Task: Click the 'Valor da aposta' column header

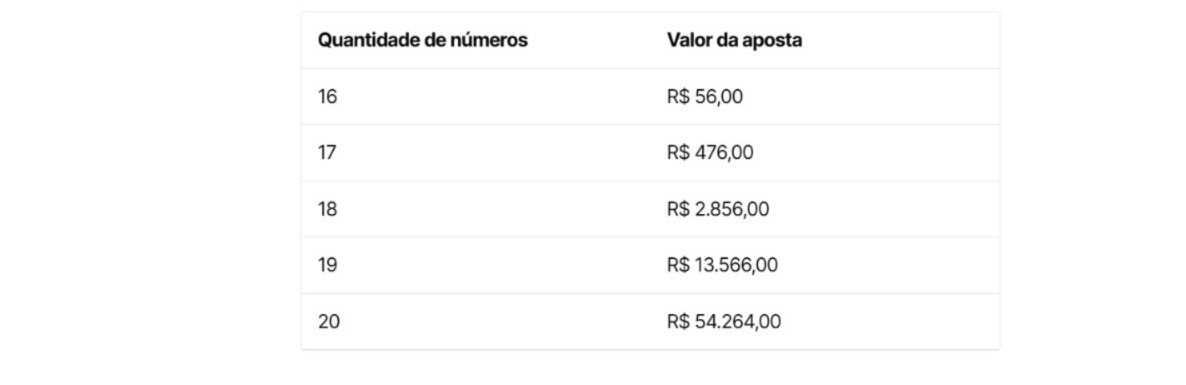Action: coord(734,41)
